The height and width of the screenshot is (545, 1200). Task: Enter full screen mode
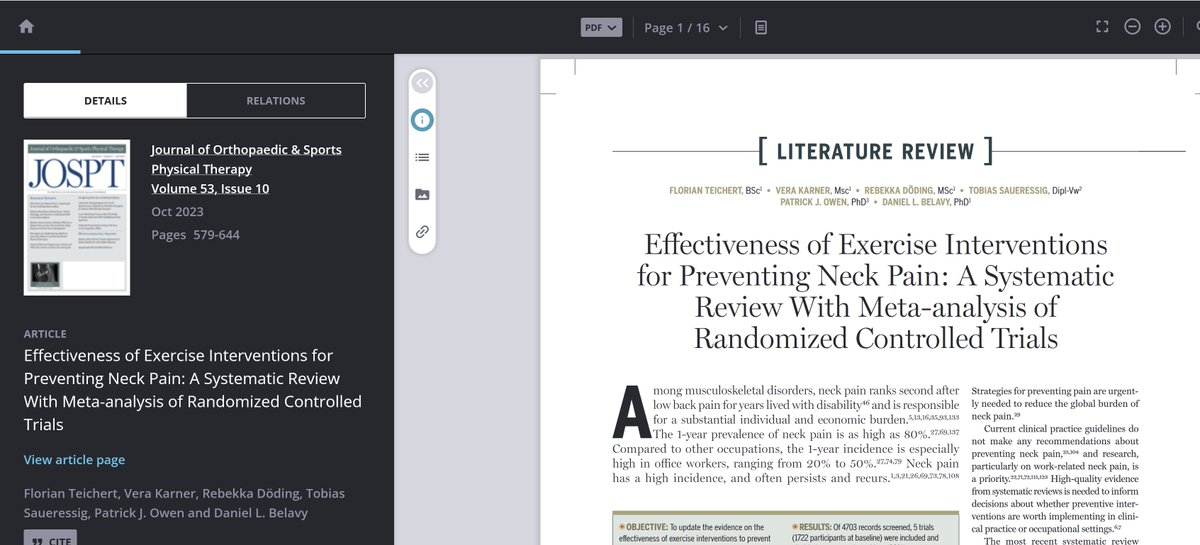click(x=1102, y=27)
